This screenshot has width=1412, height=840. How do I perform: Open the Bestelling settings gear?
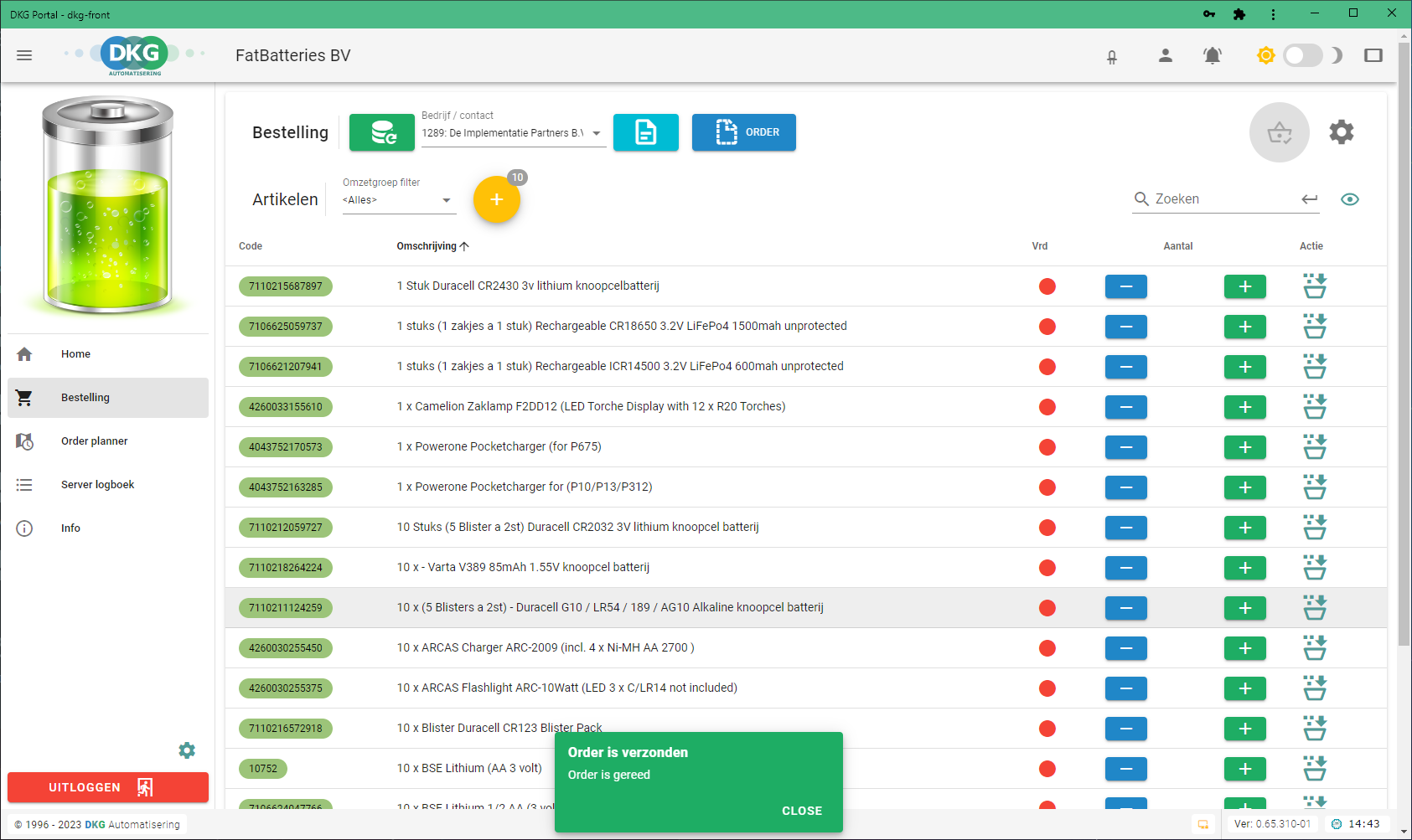coord(1342,132)
